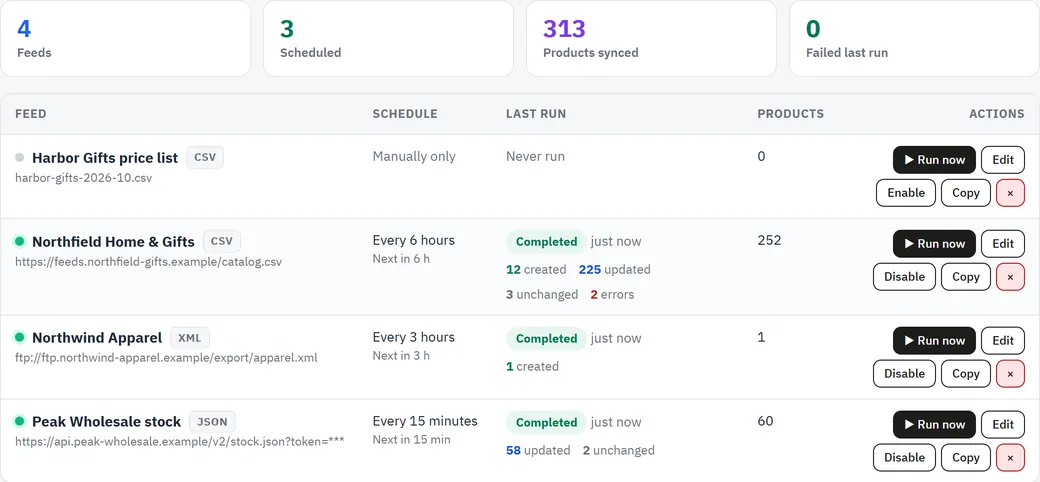Image resolution: width=1040 pixels, height=482 pixels.
Task: Click the JSON badge beside Peak Wholesale stock
Action: pos(212,422)
